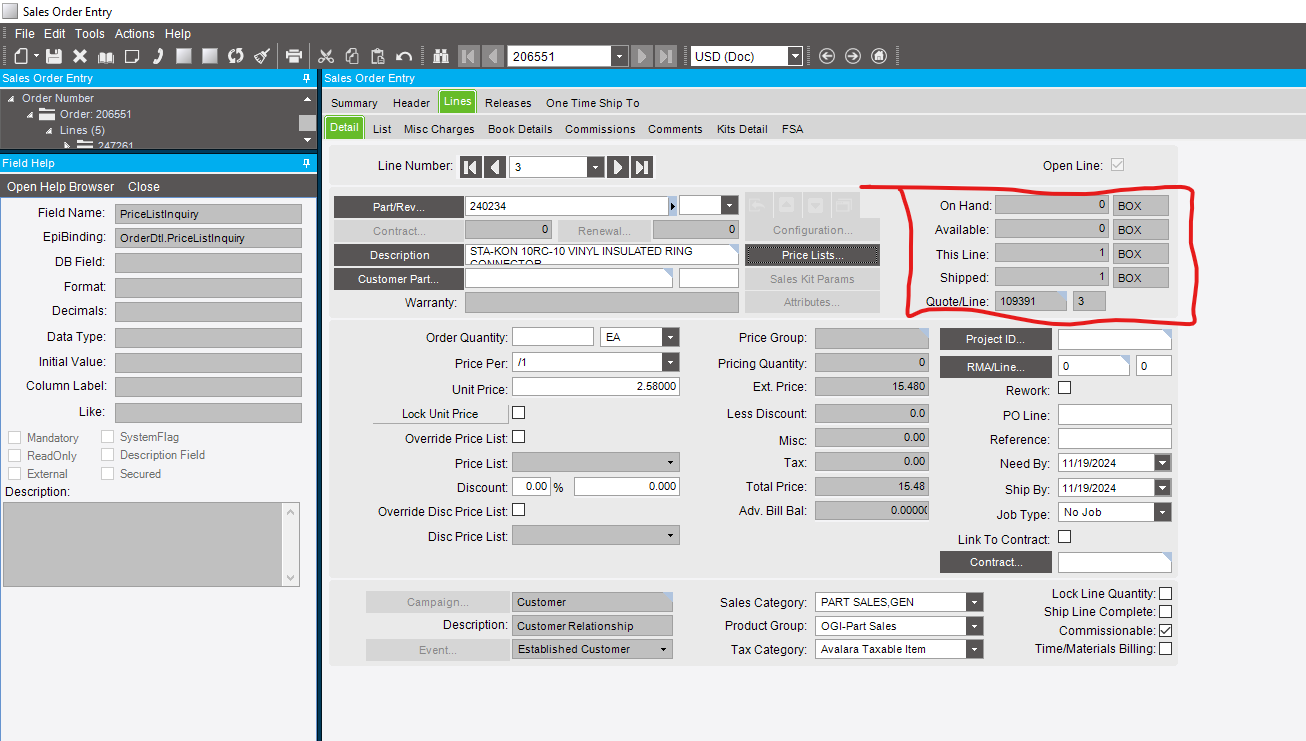Viewport: 1306px width, 741px height.
Task: Open the order number 206551 dropdown
Action: coord(619,57)
